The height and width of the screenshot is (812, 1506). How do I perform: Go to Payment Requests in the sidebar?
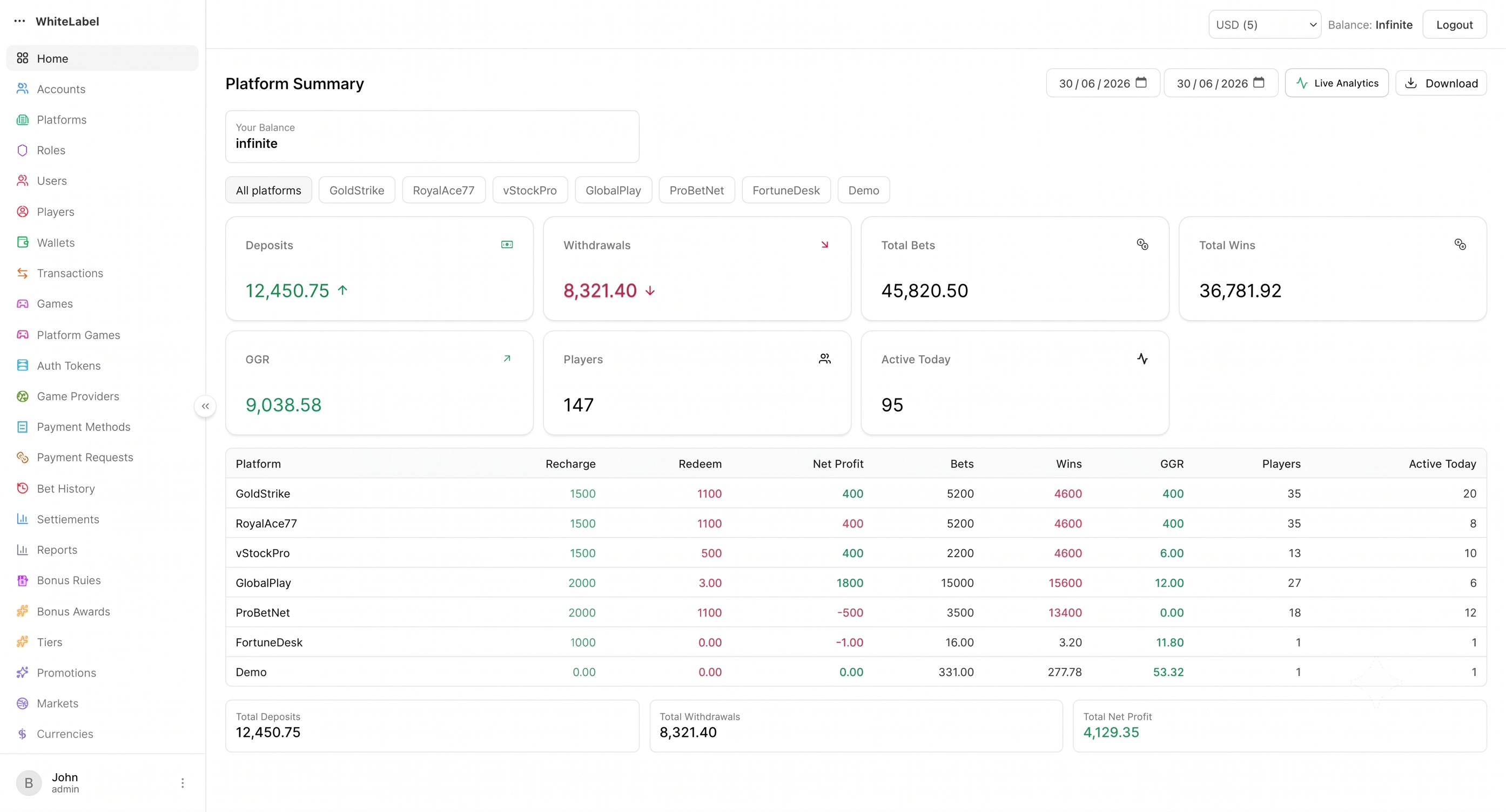85,457
